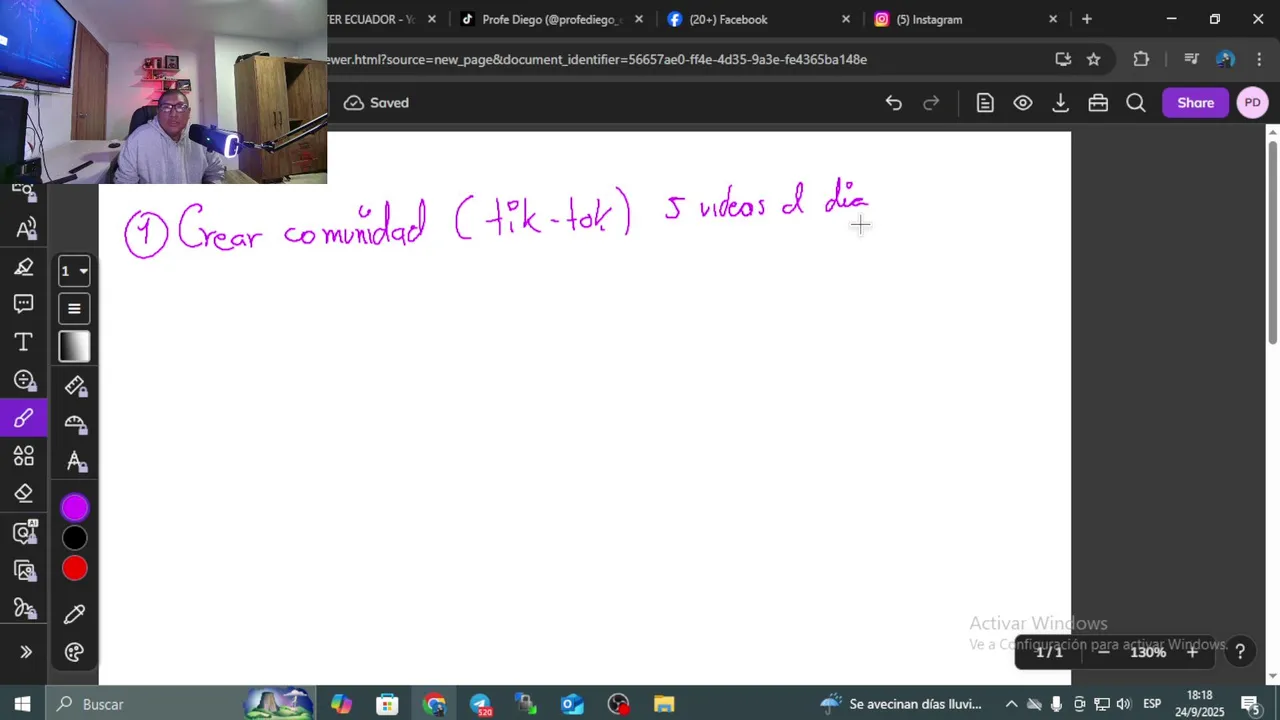Click the Saved status indicator
Screen dimensions: 1280x720
[x=376, y=103]
